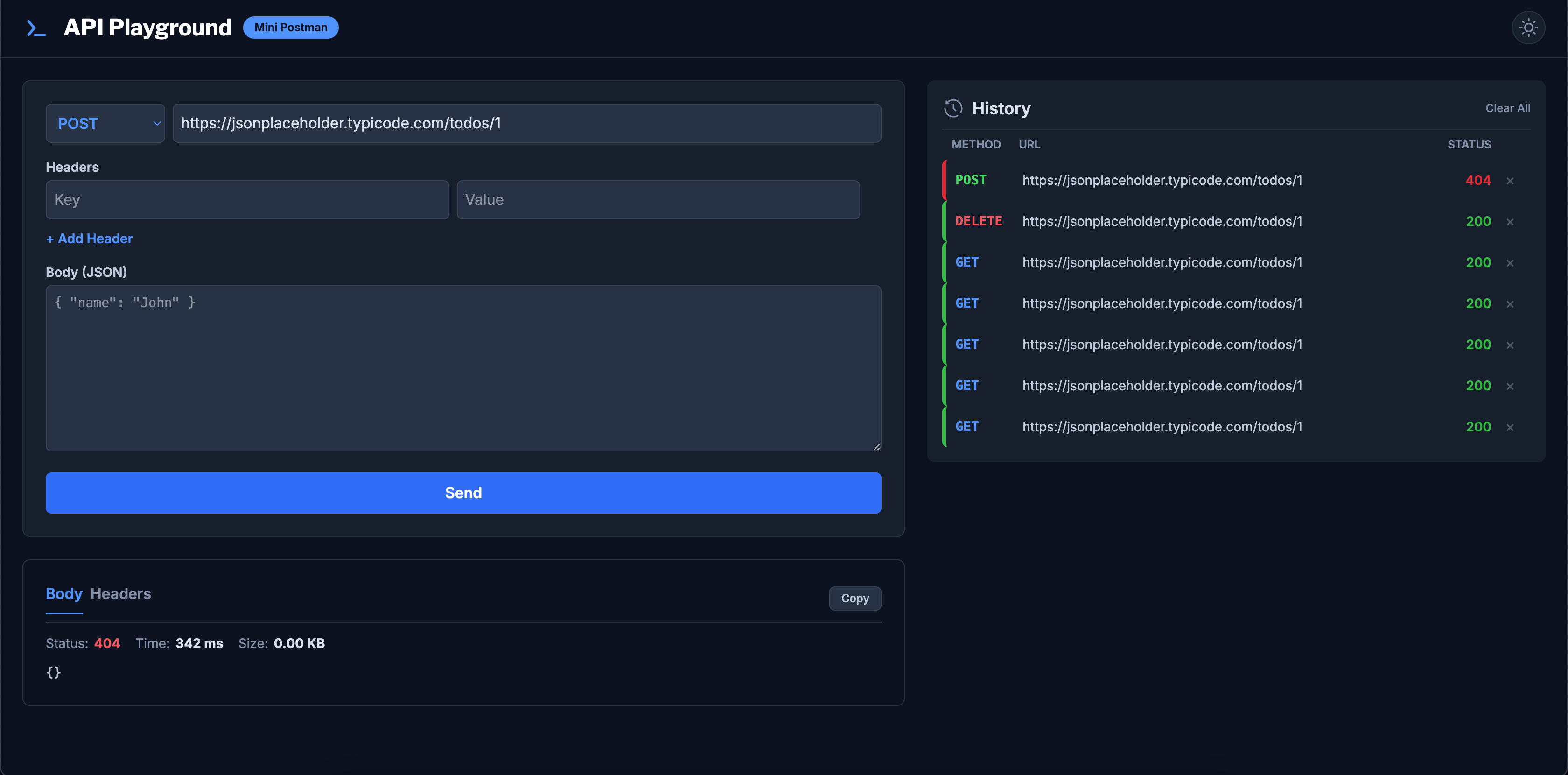Image resolution: width=1568 pixels, height=775 pixels.
Task: Click the response Status 404 value
Action: (x=107, y=643)
